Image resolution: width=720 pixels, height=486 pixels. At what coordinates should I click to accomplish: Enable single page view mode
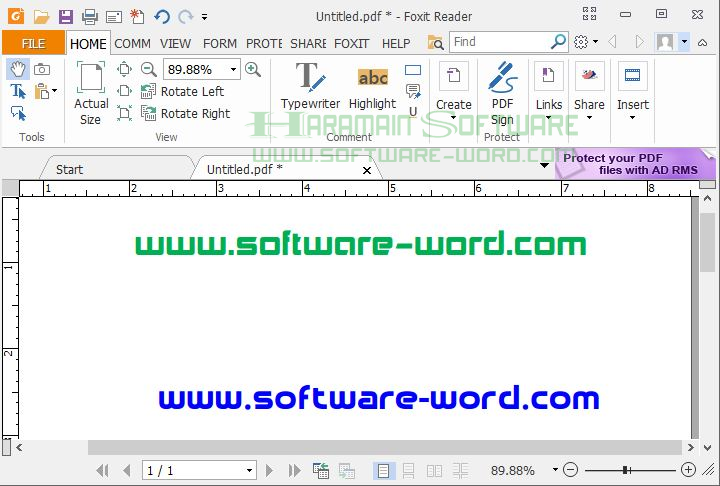(x=383, y=470)
